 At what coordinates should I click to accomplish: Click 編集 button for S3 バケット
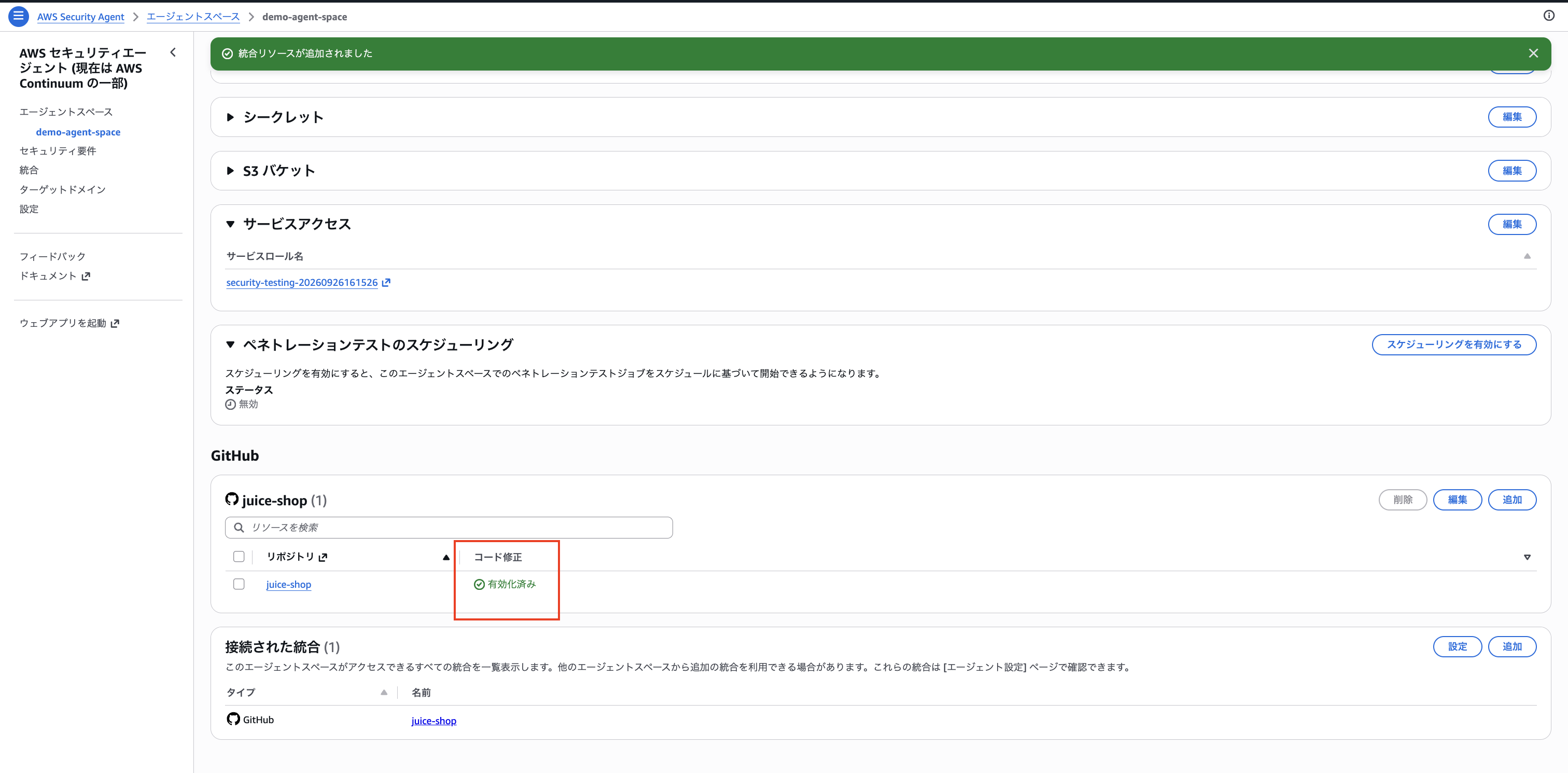[x=1512, y=171]
